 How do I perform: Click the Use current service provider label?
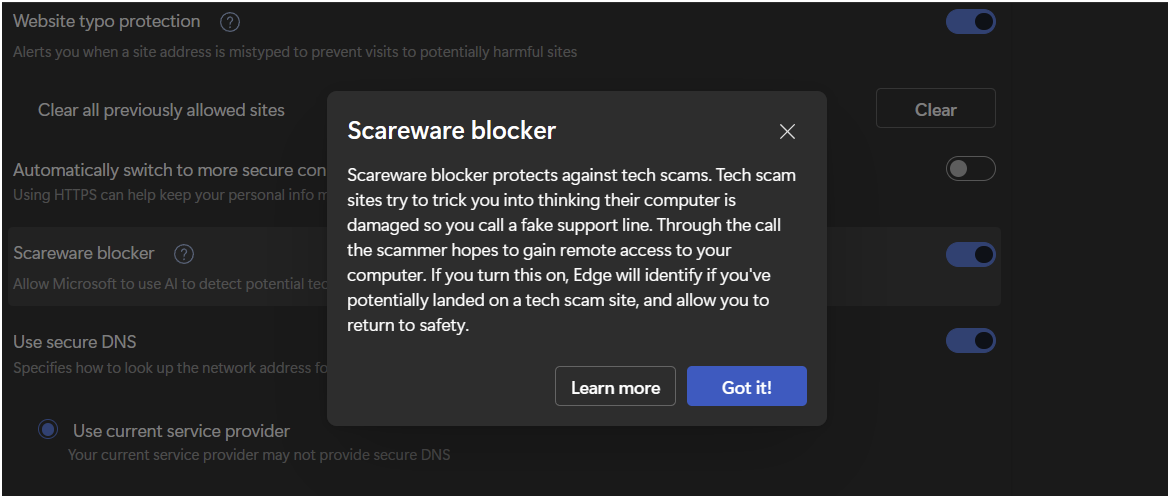coord(181,431)
